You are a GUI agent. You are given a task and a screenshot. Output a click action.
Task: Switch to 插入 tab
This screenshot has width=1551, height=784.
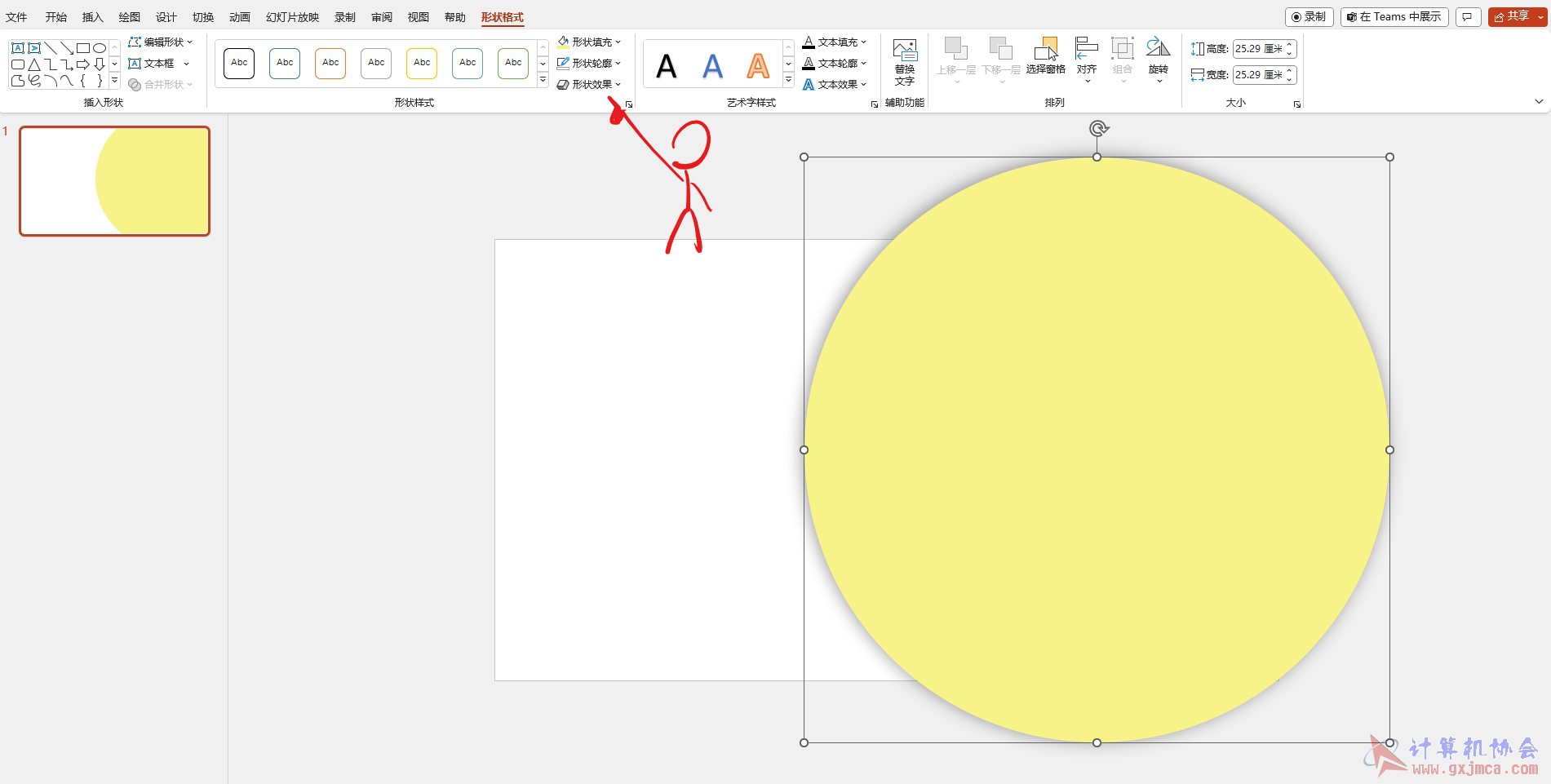click(x=93, y=17)
